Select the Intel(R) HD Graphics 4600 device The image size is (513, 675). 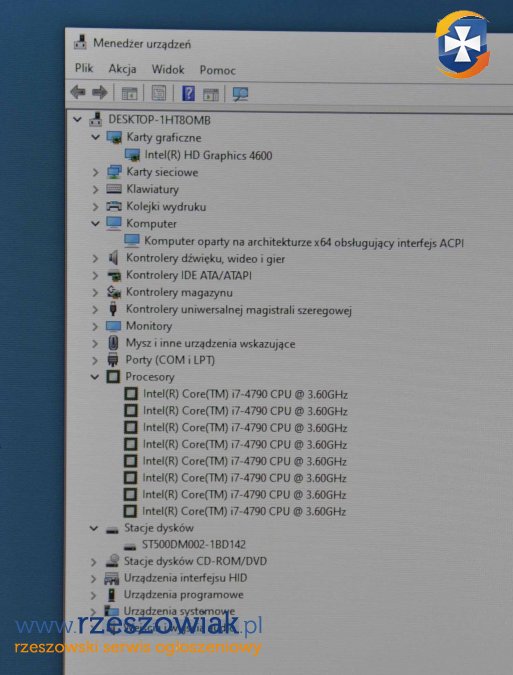pos(208,155)
